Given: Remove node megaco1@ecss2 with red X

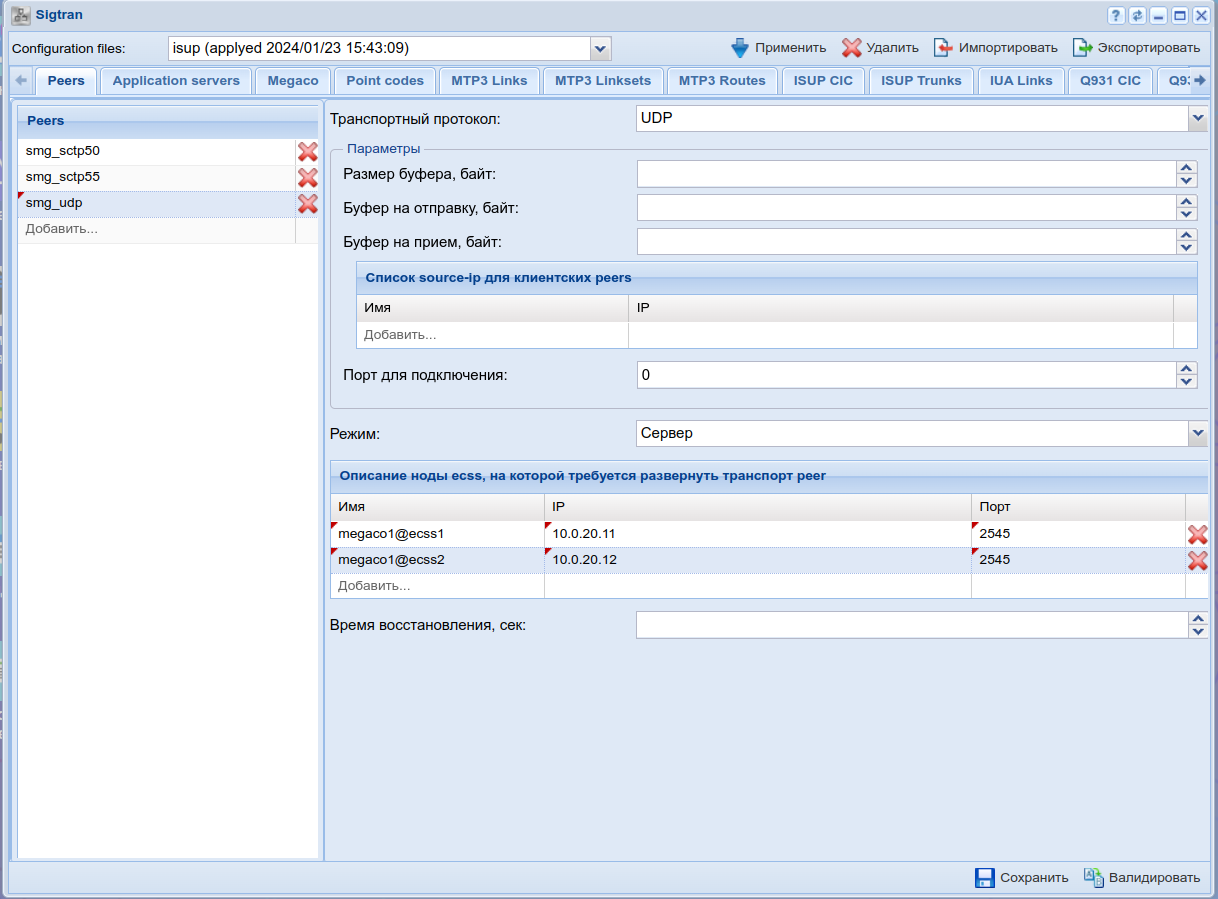Looking at the screenshot, I should coord(1197,560).
